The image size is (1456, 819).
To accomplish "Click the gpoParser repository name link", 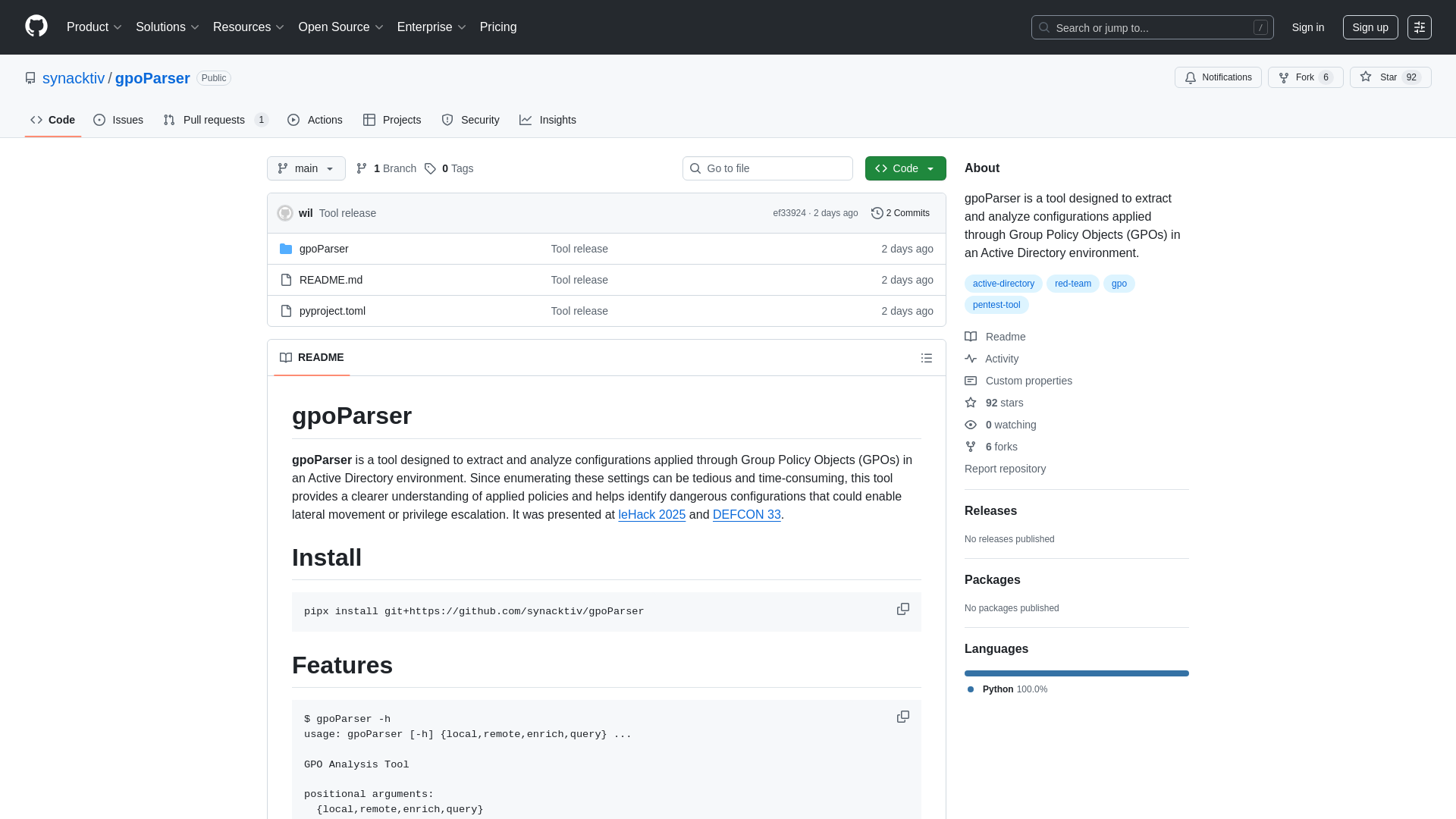I will pos(152,78).
